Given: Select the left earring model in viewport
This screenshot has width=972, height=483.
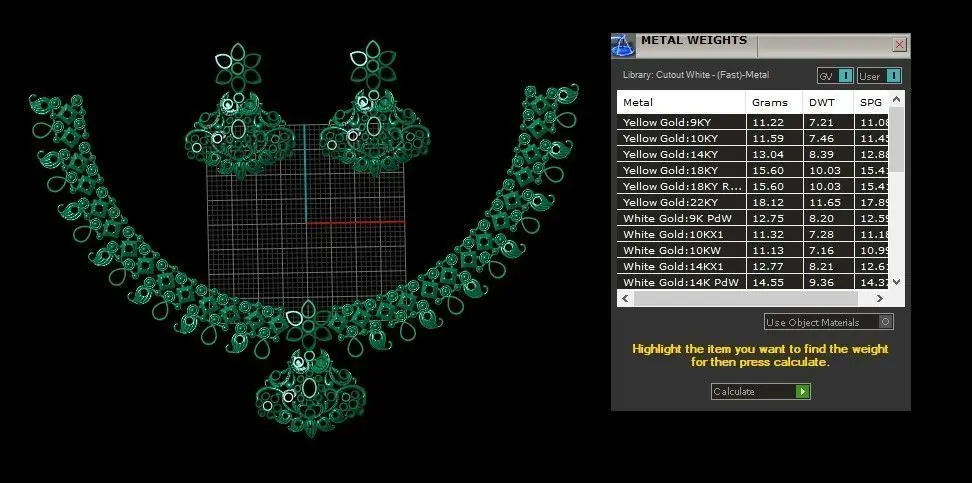Looking at the screenshot, I should (x=239, y=110).
